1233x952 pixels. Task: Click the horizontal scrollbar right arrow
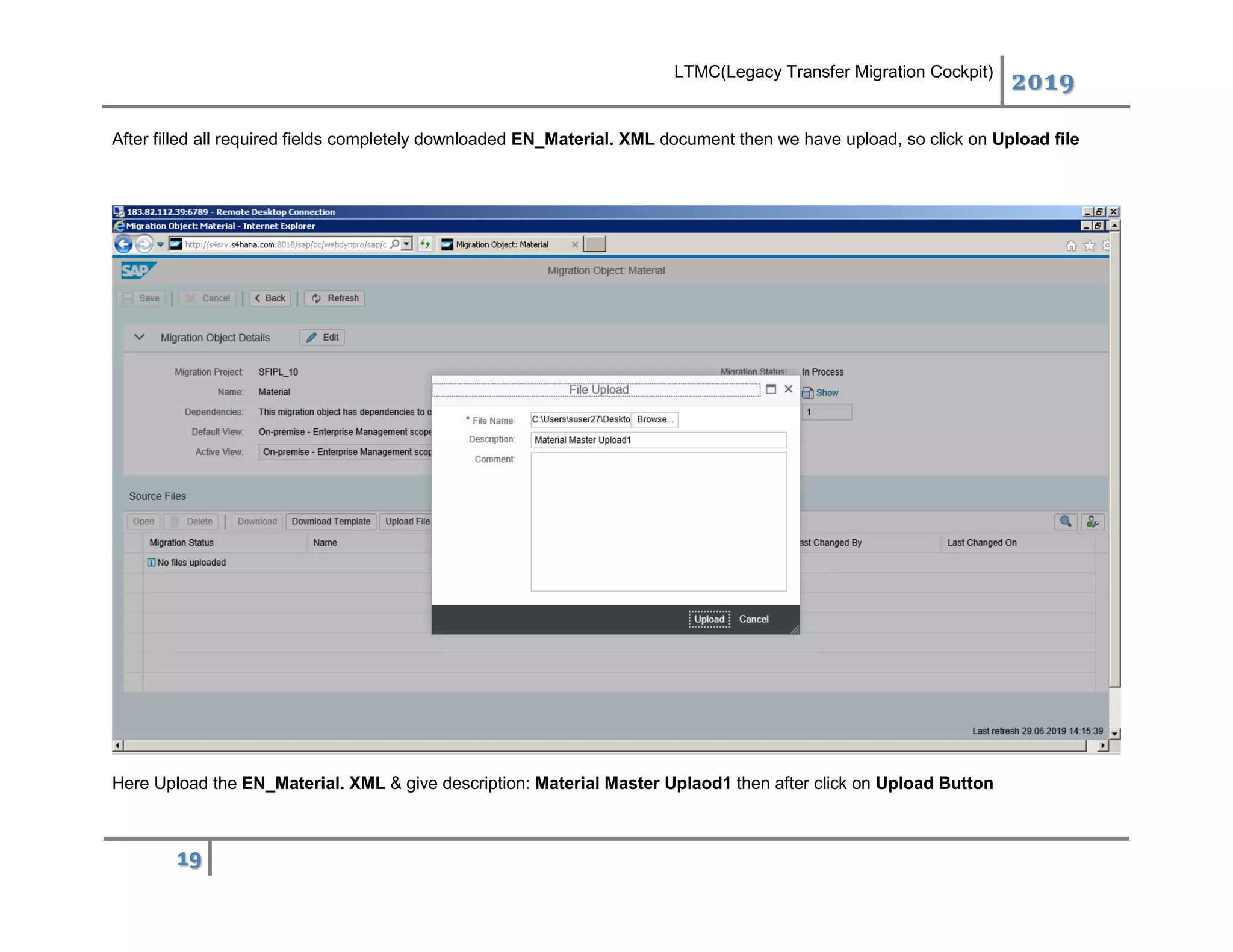1102,746
